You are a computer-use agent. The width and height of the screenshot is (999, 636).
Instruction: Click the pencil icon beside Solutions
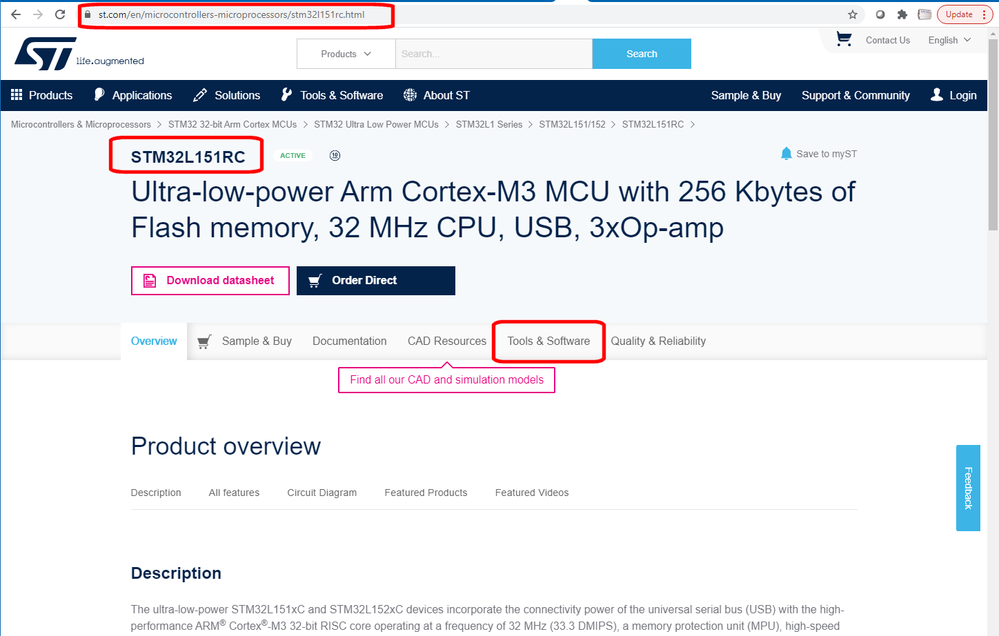click(200, 95)
